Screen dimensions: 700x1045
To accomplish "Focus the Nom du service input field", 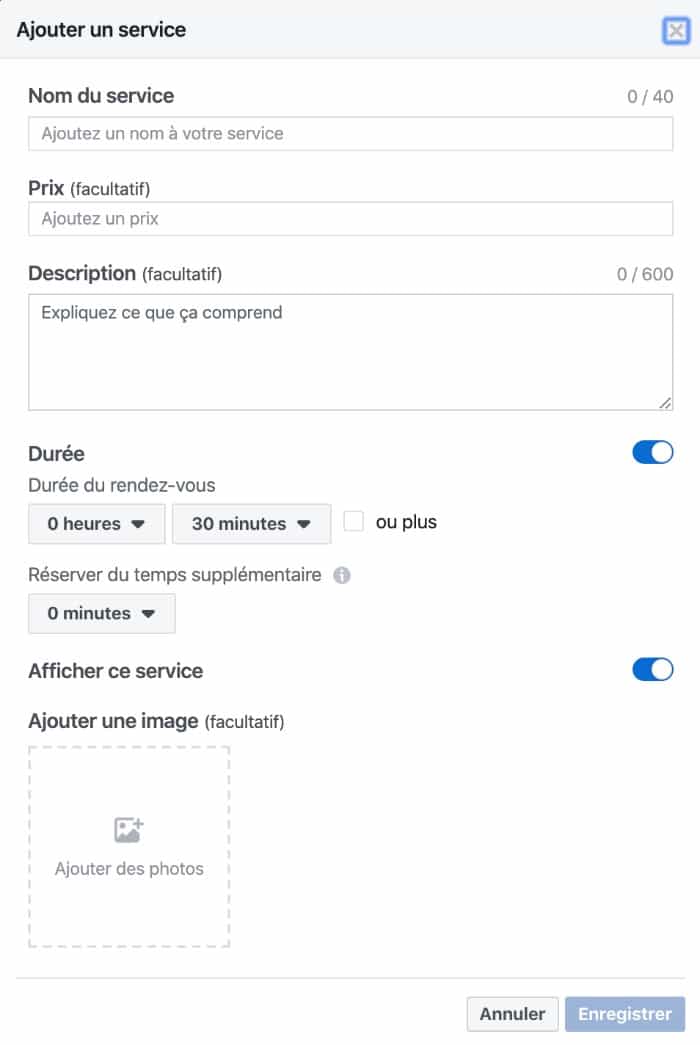I will tap(350, 133).
